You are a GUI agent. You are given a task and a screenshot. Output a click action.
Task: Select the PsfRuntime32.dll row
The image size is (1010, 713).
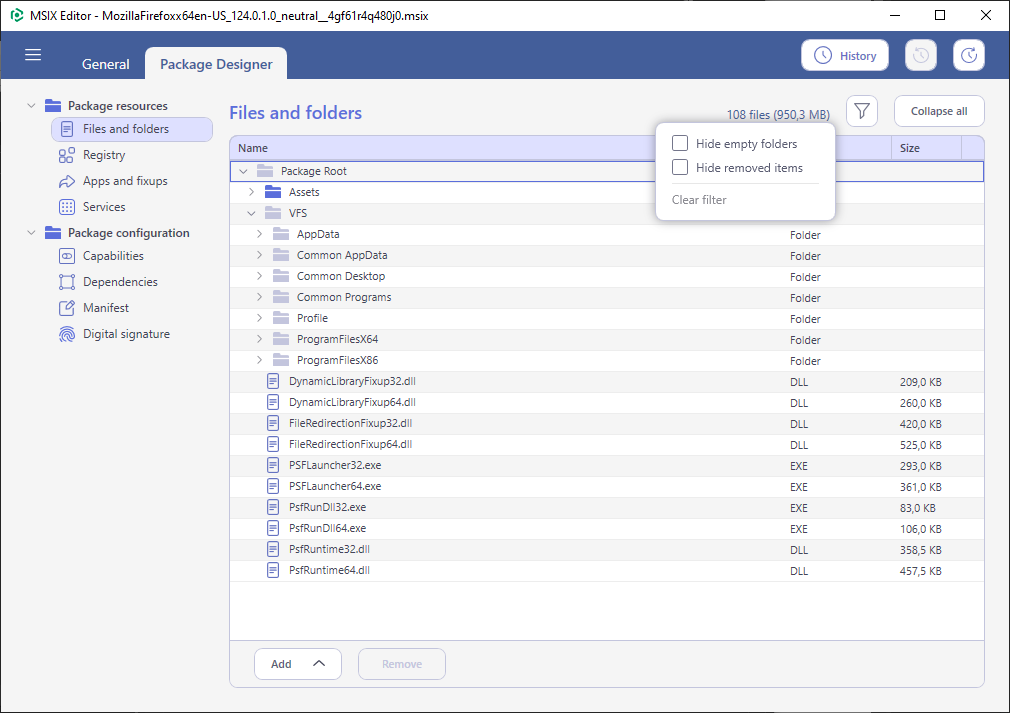(x=607, y=549)
